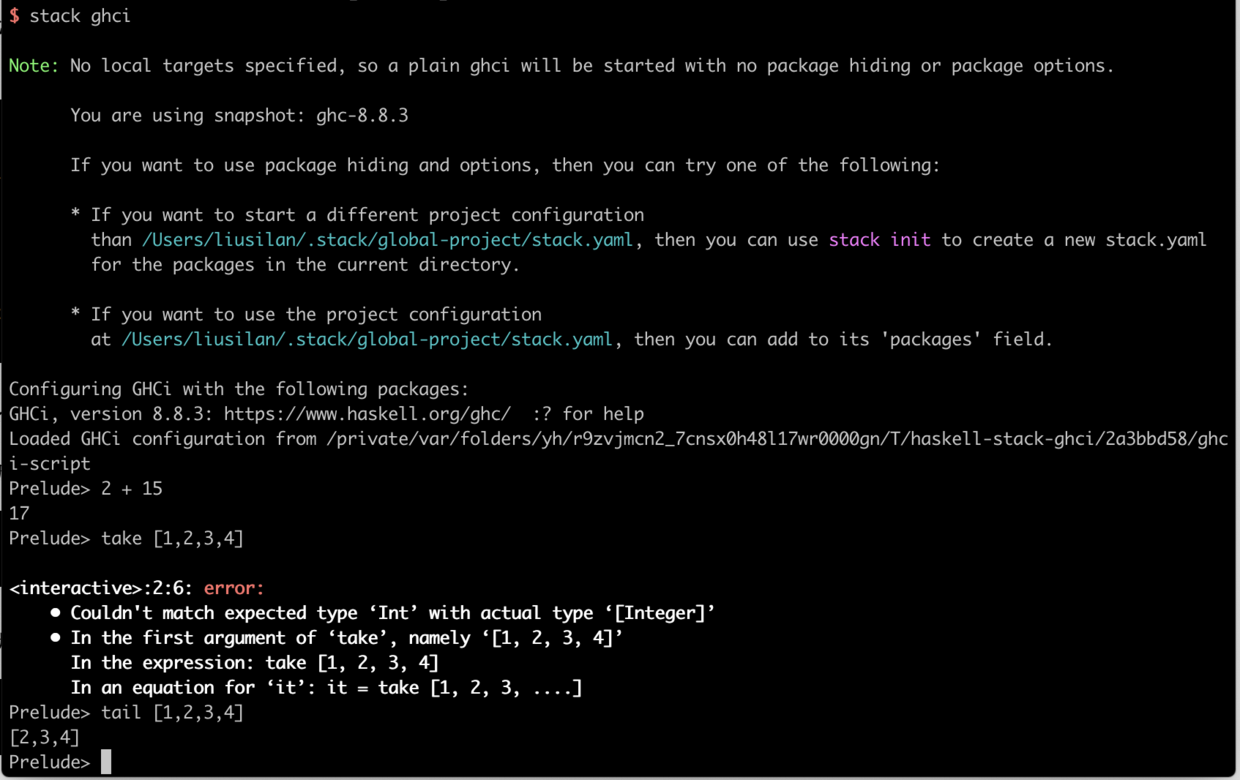Click the "tail [1,2,3,4]" command
Image resolution: width=1240 pixels, height=780 pixels.
pyautogui.click(x=172, y=713)
